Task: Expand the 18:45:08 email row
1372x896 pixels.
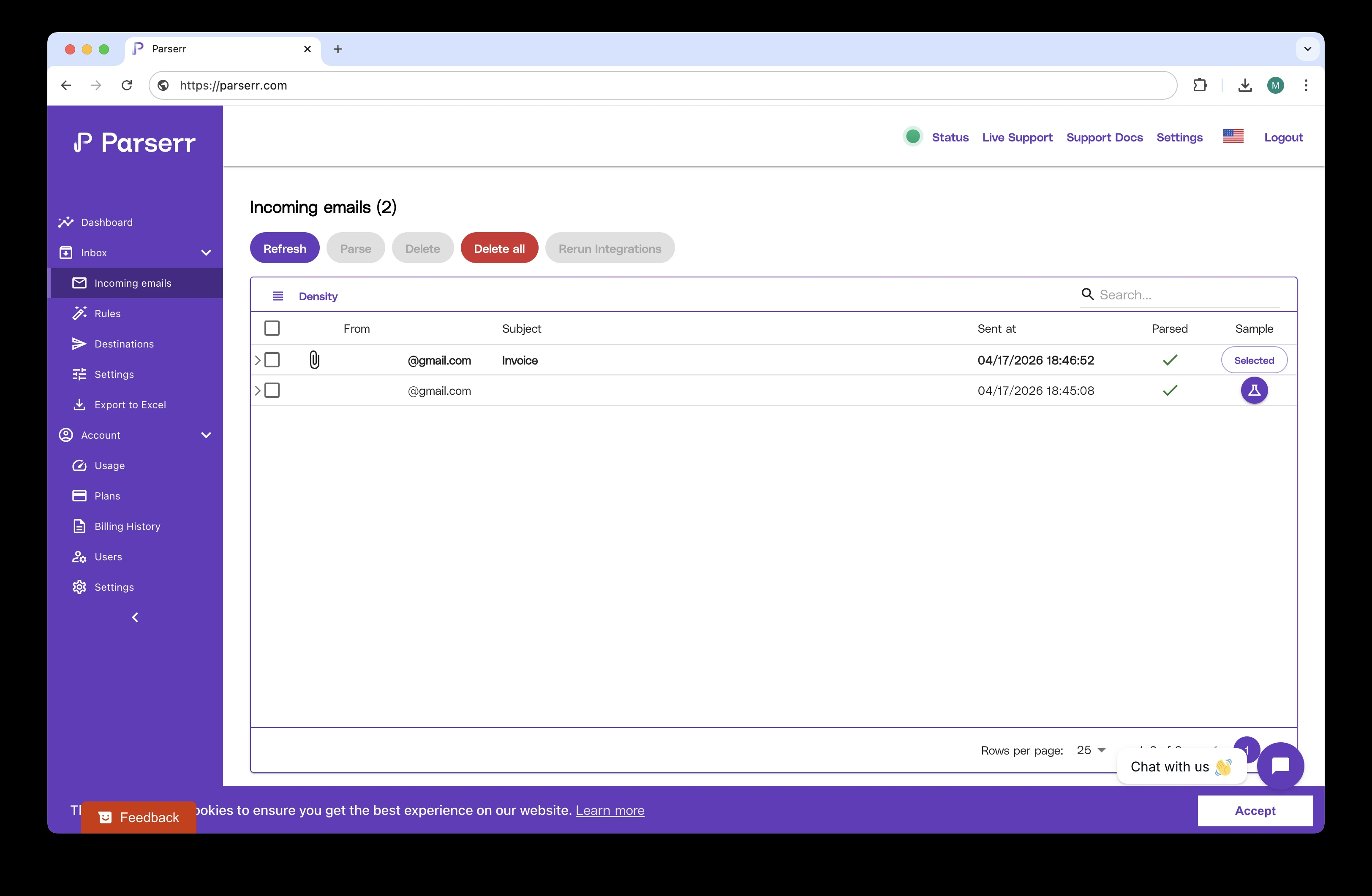Action: point(257,391)
